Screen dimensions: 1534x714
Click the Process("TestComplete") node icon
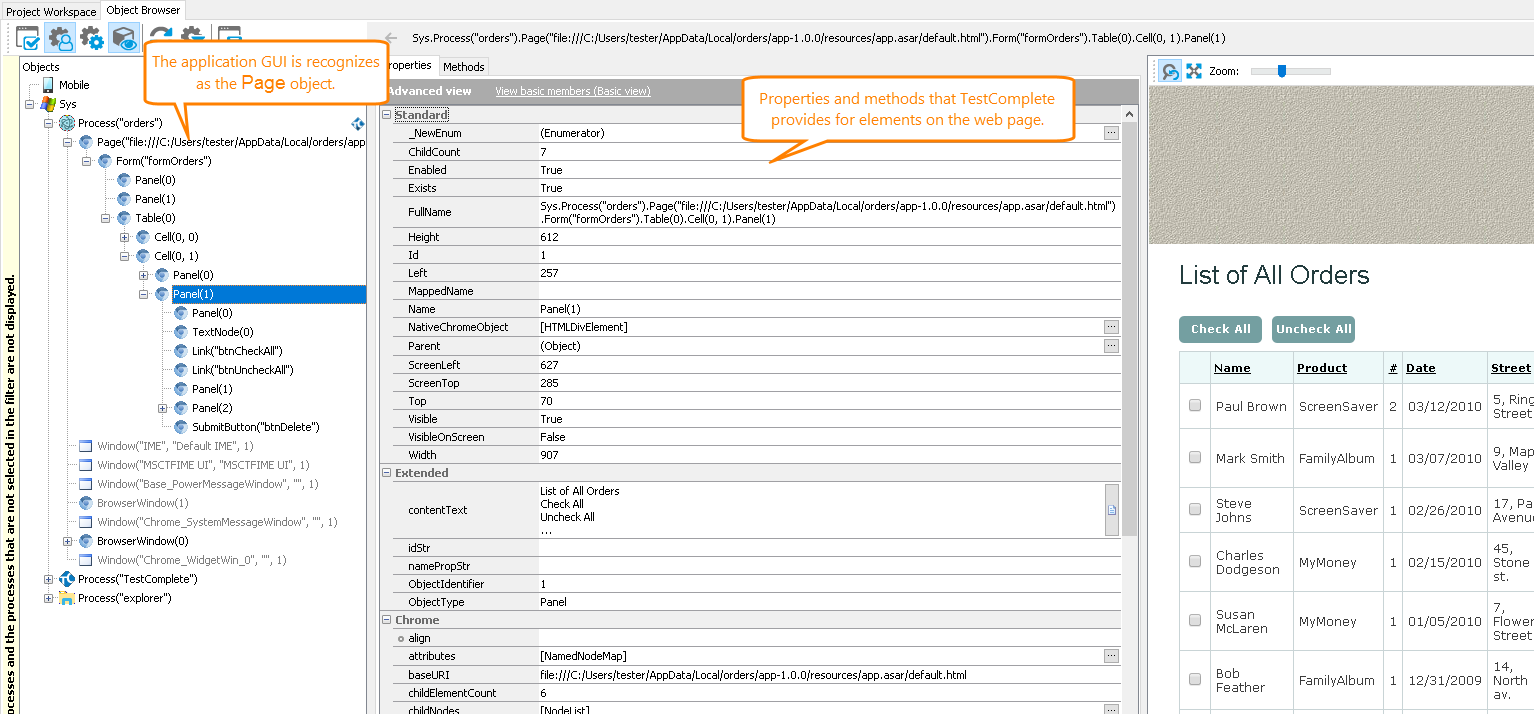(67, 579)
